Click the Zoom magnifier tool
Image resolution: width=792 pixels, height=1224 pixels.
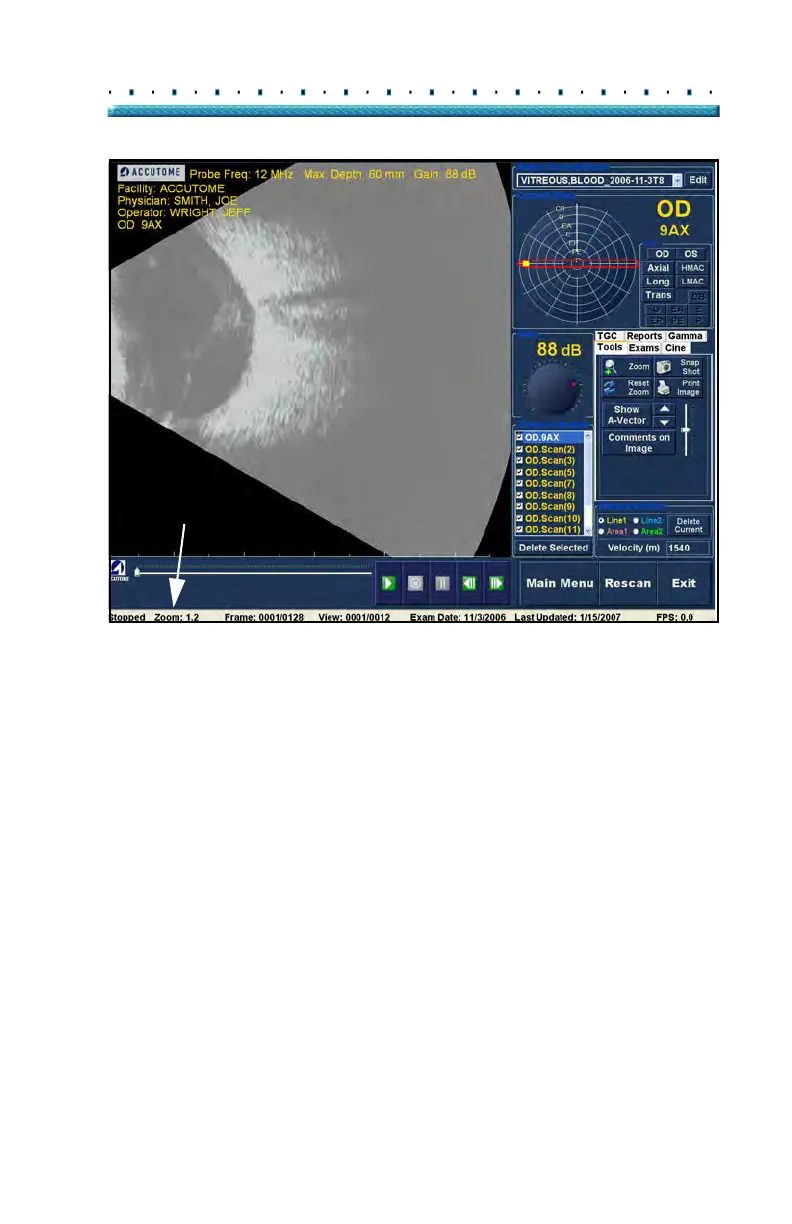click(x=626, y=367)
